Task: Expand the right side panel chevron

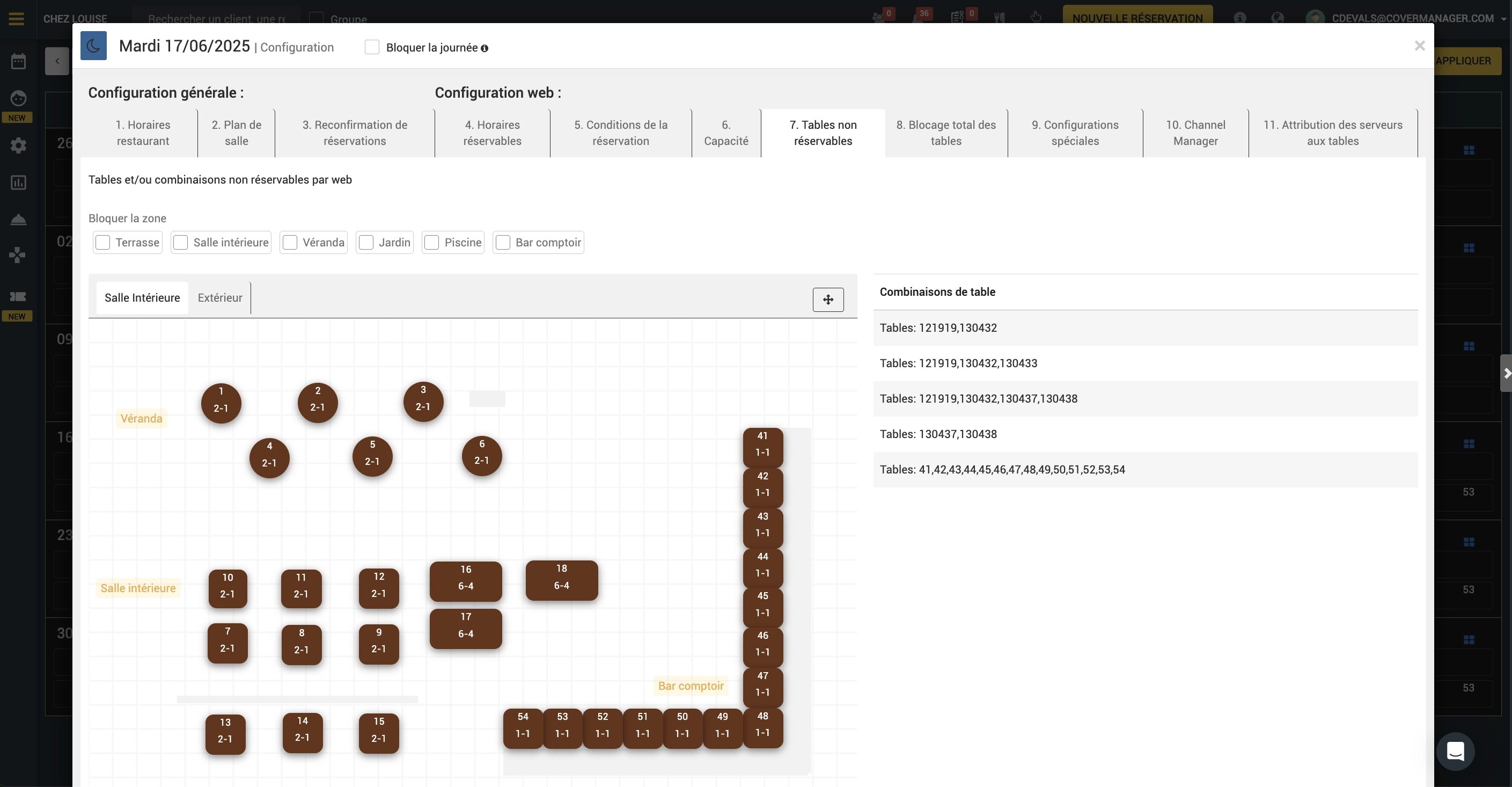Action: (x=1506, y=374)
